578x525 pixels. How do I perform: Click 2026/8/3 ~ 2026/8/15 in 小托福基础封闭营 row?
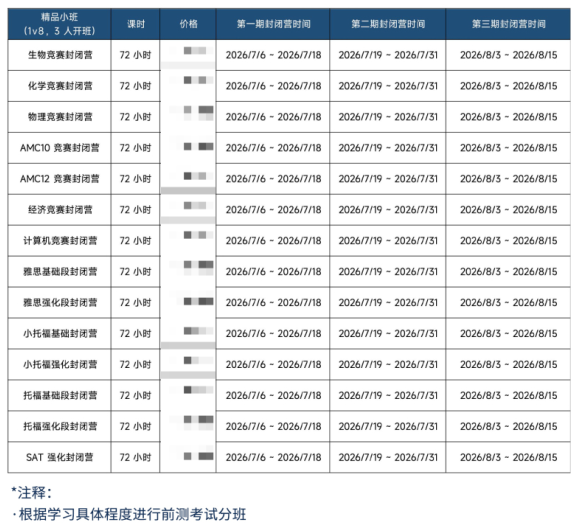click(x=508, y=334)
